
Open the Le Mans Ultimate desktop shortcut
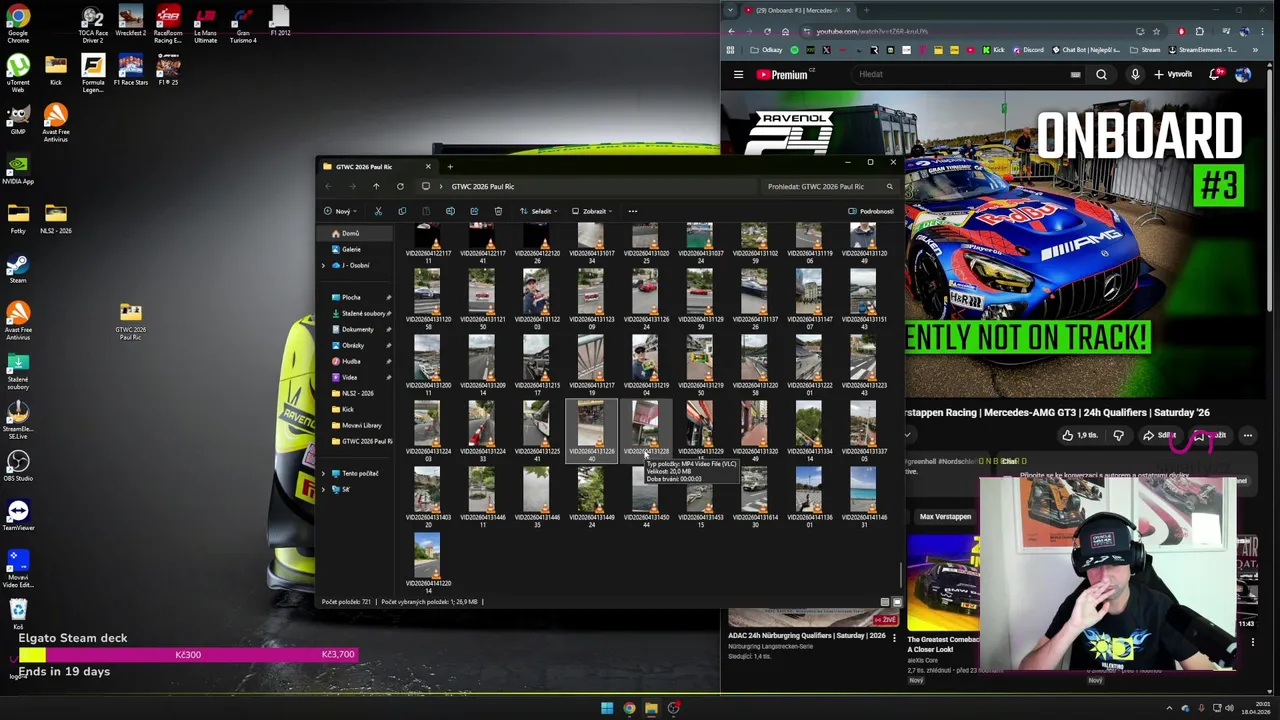(x=205, y=24)
